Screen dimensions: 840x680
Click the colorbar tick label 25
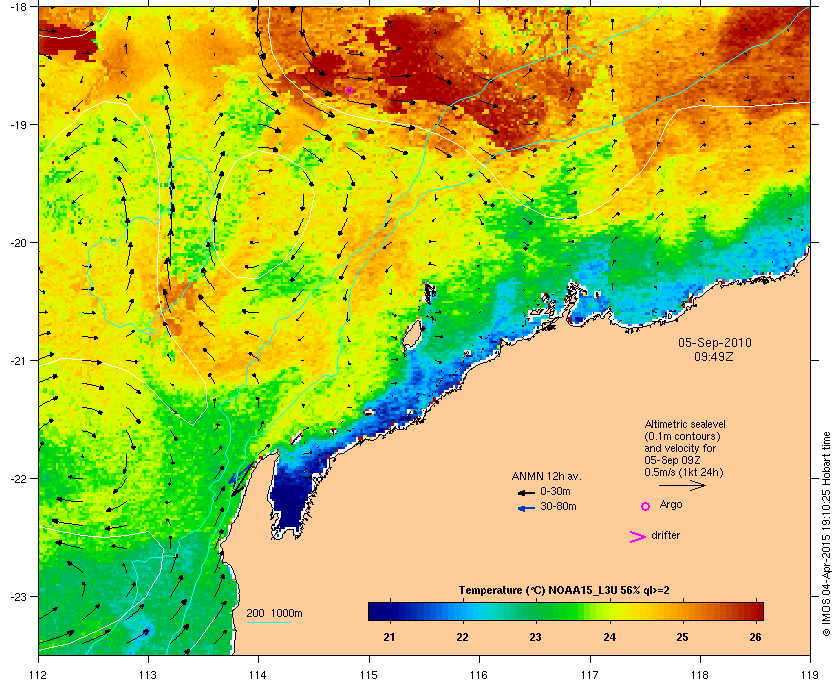click(682, 637)
